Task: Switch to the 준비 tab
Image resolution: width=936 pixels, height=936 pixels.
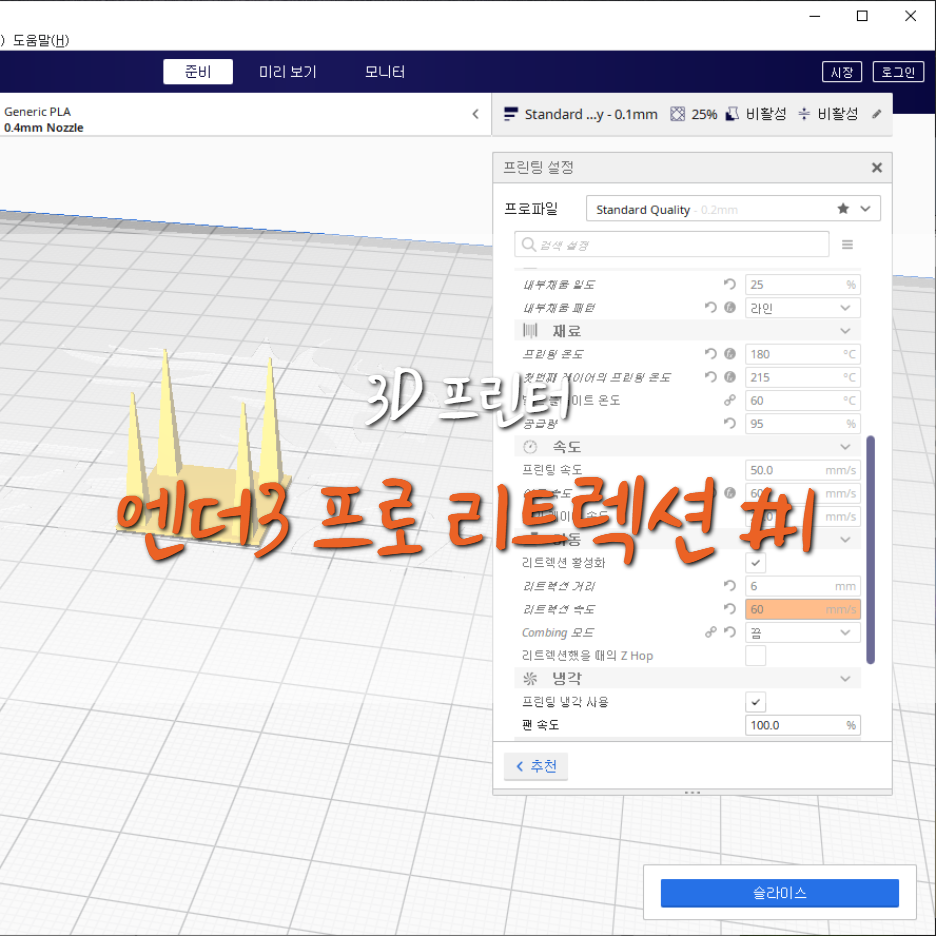Action: pos(198,72)
